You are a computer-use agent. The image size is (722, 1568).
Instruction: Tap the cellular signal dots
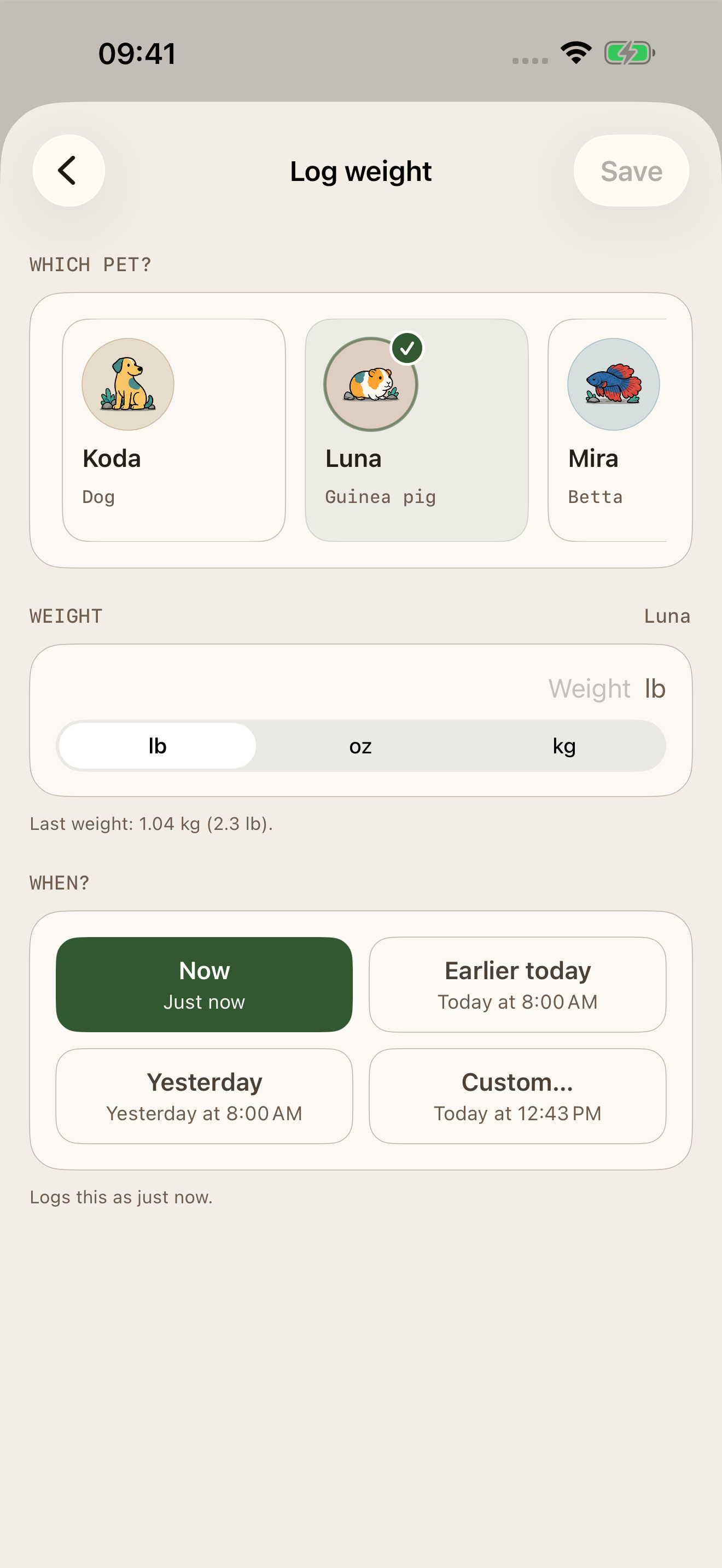tap(530, 60)
